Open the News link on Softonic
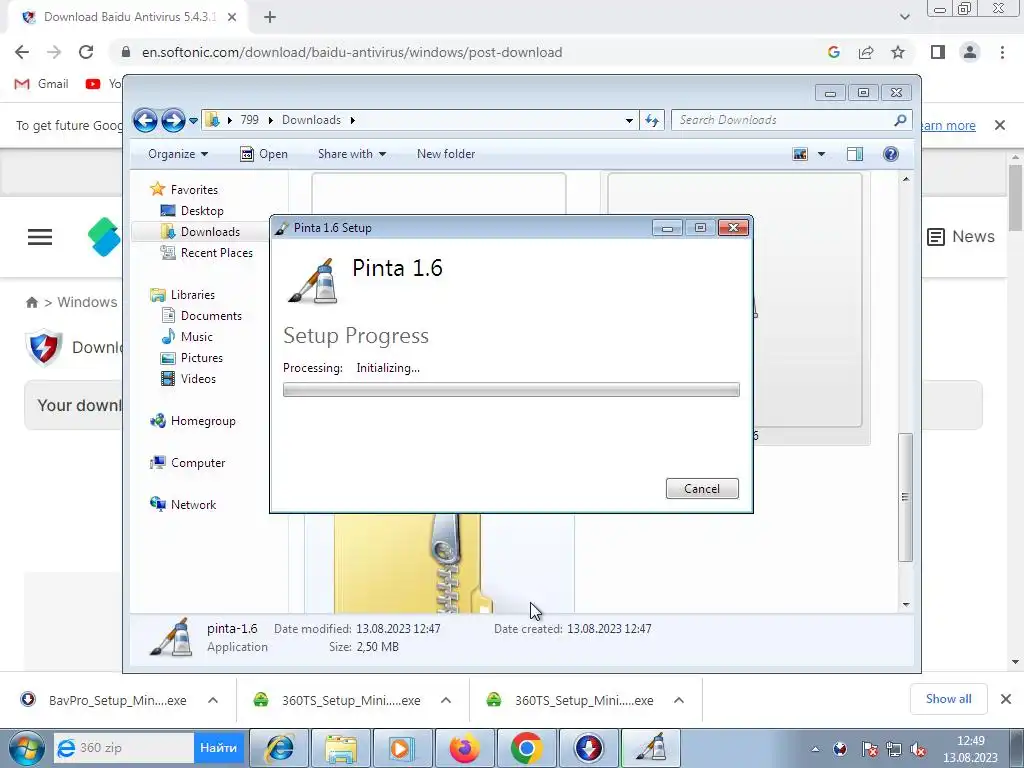Viewport: 1024px width, 768px height. coord(961,236)
